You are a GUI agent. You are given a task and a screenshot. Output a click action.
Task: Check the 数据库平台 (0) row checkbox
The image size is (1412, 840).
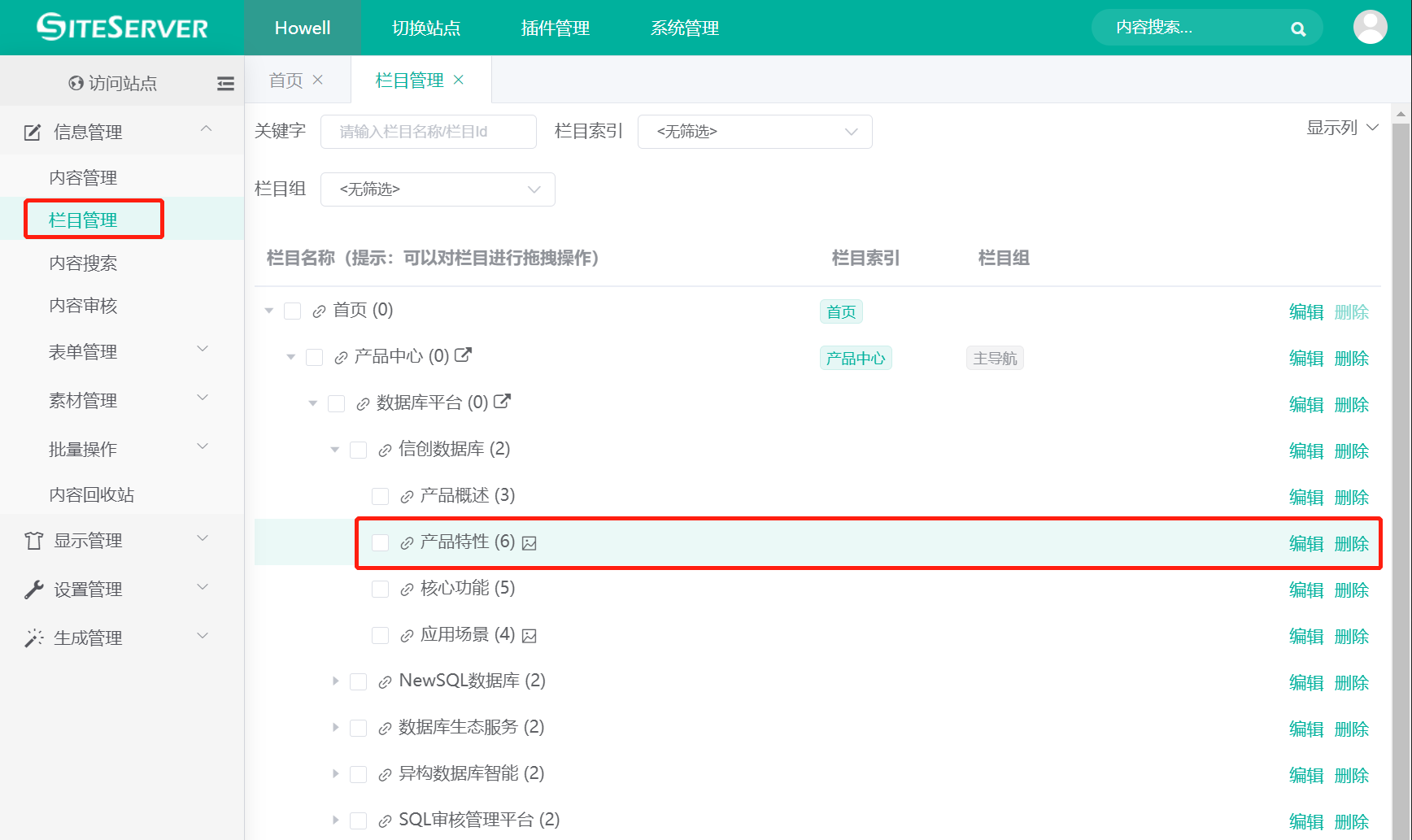[337, 404]
